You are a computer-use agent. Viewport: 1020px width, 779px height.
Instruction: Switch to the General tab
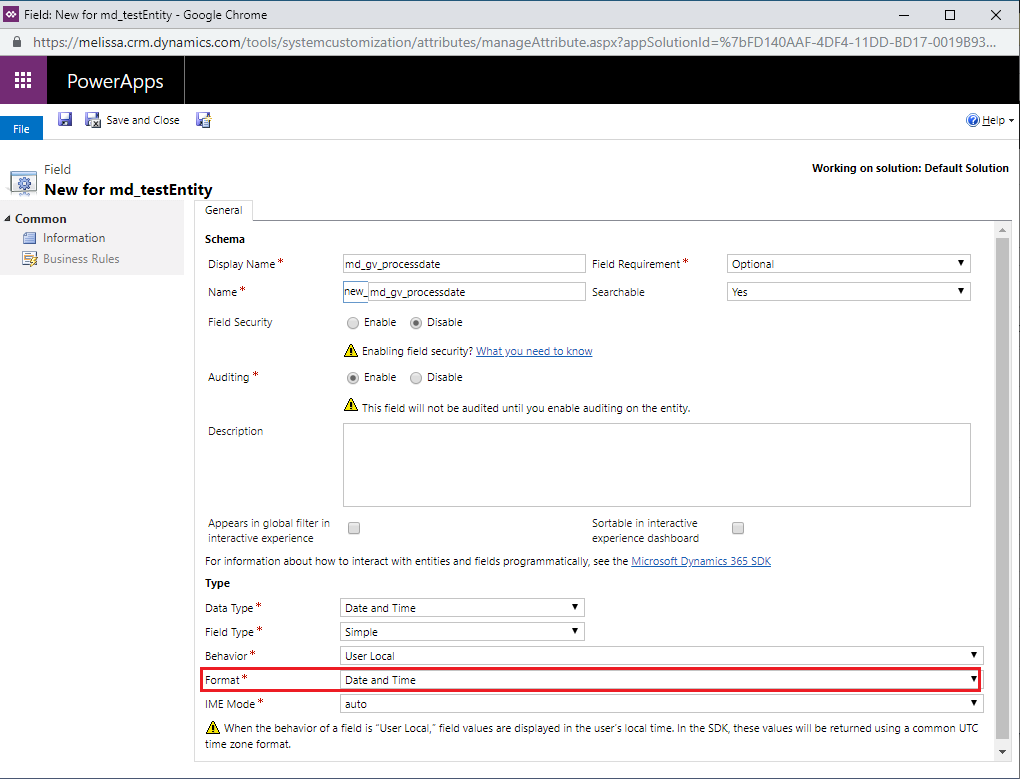[224, 210]
